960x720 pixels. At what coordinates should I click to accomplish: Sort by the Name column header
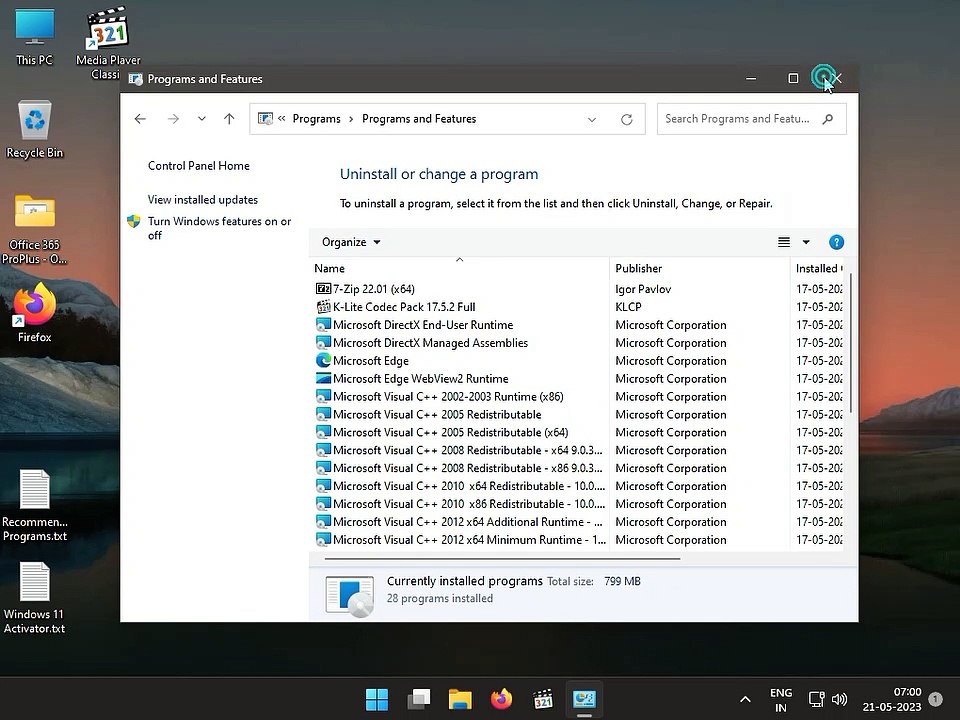[459, 268]
